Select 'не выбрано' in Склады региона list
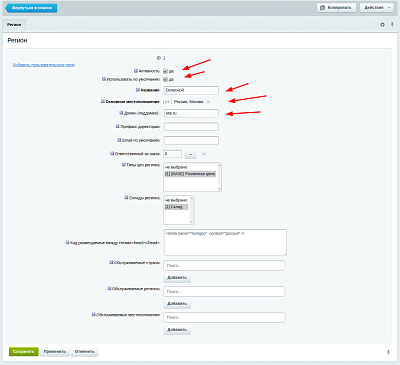The width and height of the screenshot is (400, 365). coord(177,200)
